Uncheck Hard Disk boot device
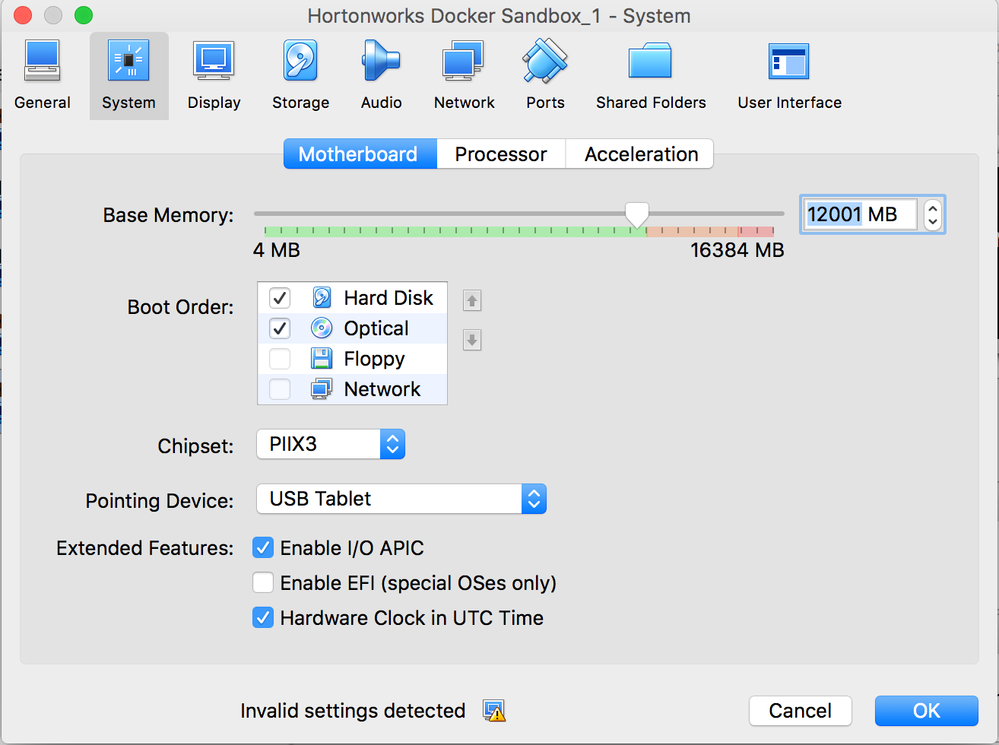 [280, 298]
